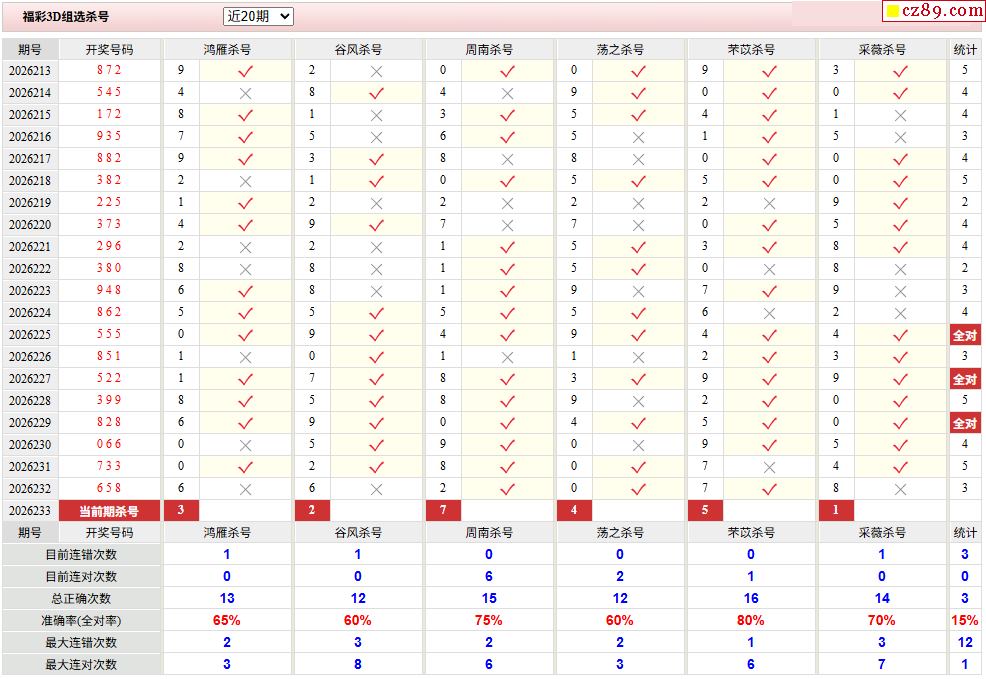Click 芣苡杀号 checkmark in row 2026229
Screen dimensions: 986x679
point(768,423)
